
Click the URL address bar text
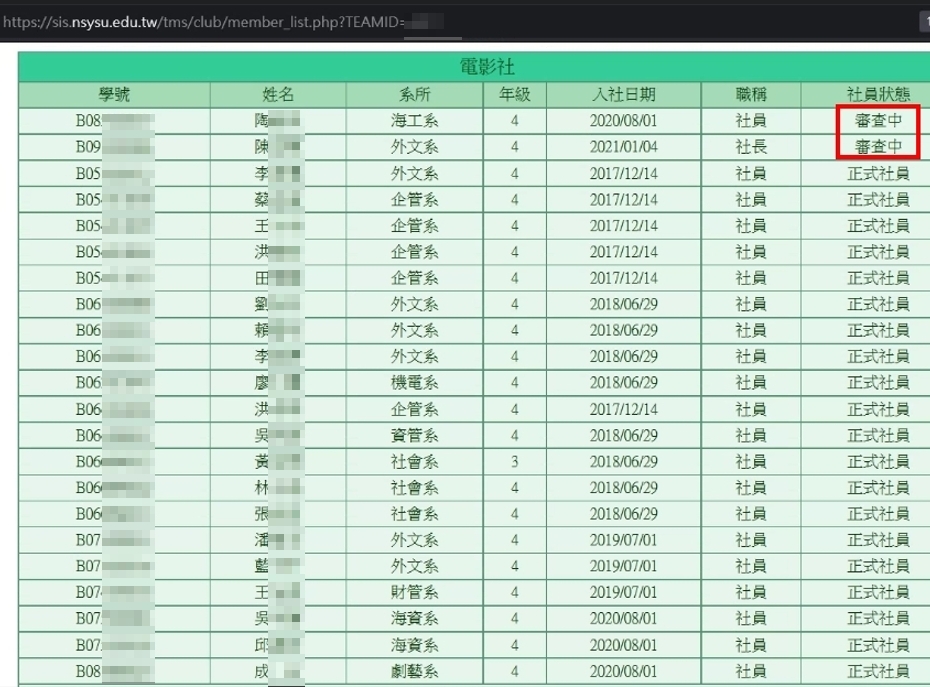pyautogui.click(x=222, y=23)
